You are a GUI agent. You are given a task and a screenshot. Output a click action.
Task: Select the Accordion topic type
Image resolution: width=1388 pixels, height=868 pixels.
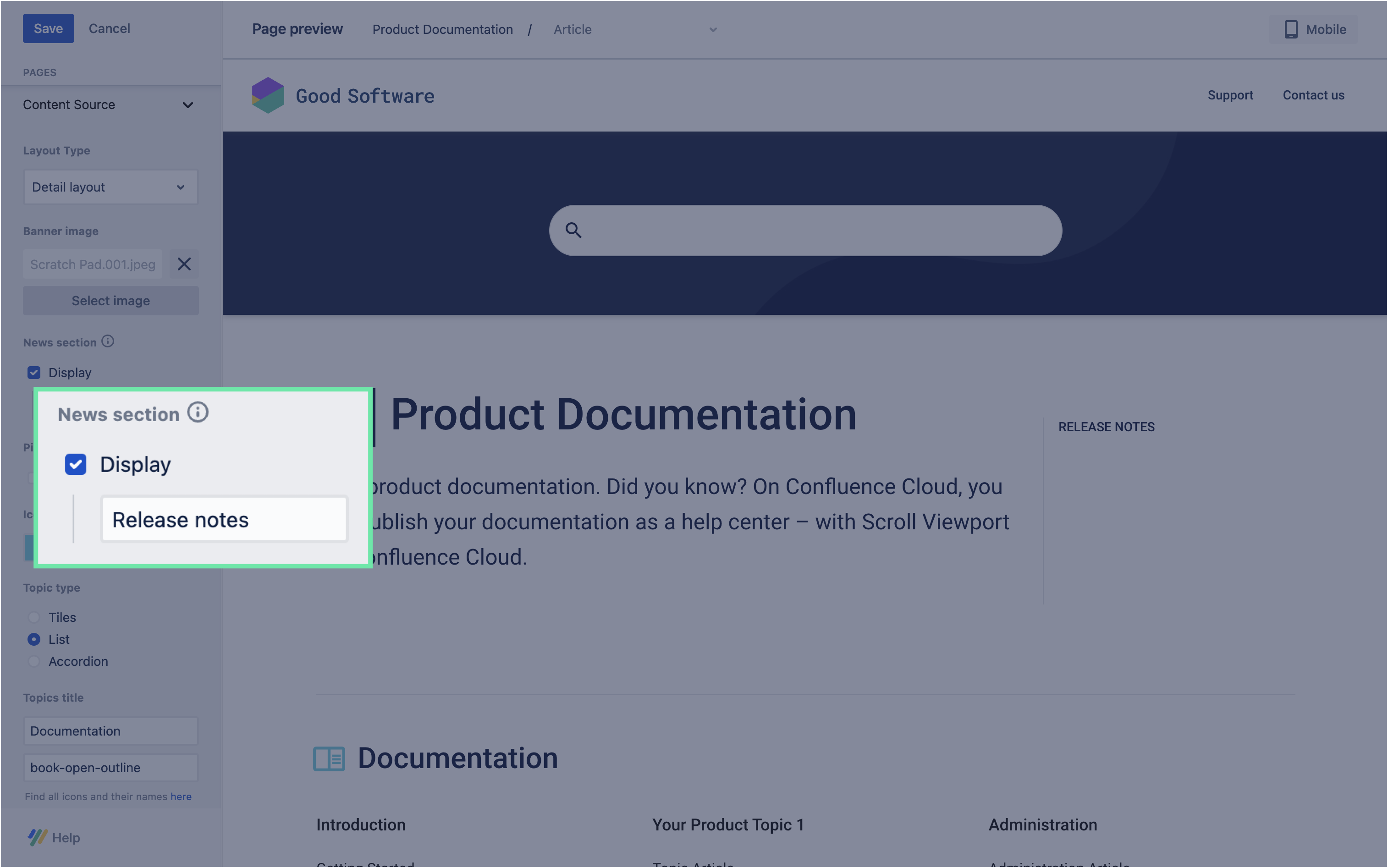[34, 661]
